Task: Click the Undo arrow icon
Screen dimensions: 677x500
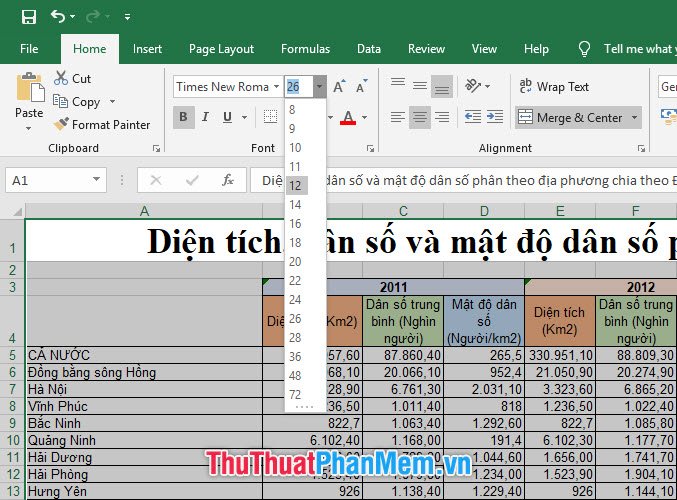Action: click(57, 16)
